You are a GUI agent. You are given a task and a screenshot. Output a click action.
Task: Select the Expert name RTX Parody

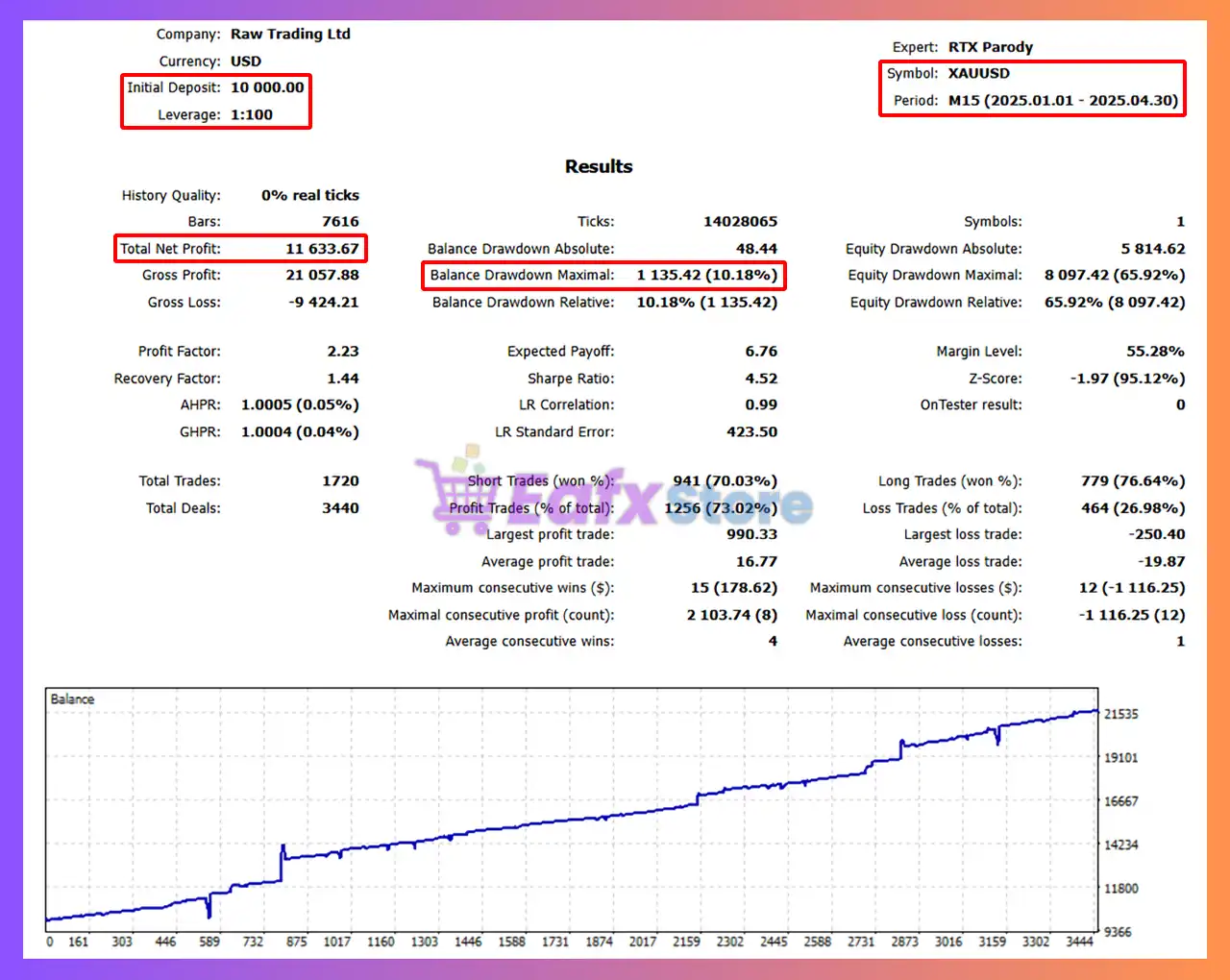(990, 46)
